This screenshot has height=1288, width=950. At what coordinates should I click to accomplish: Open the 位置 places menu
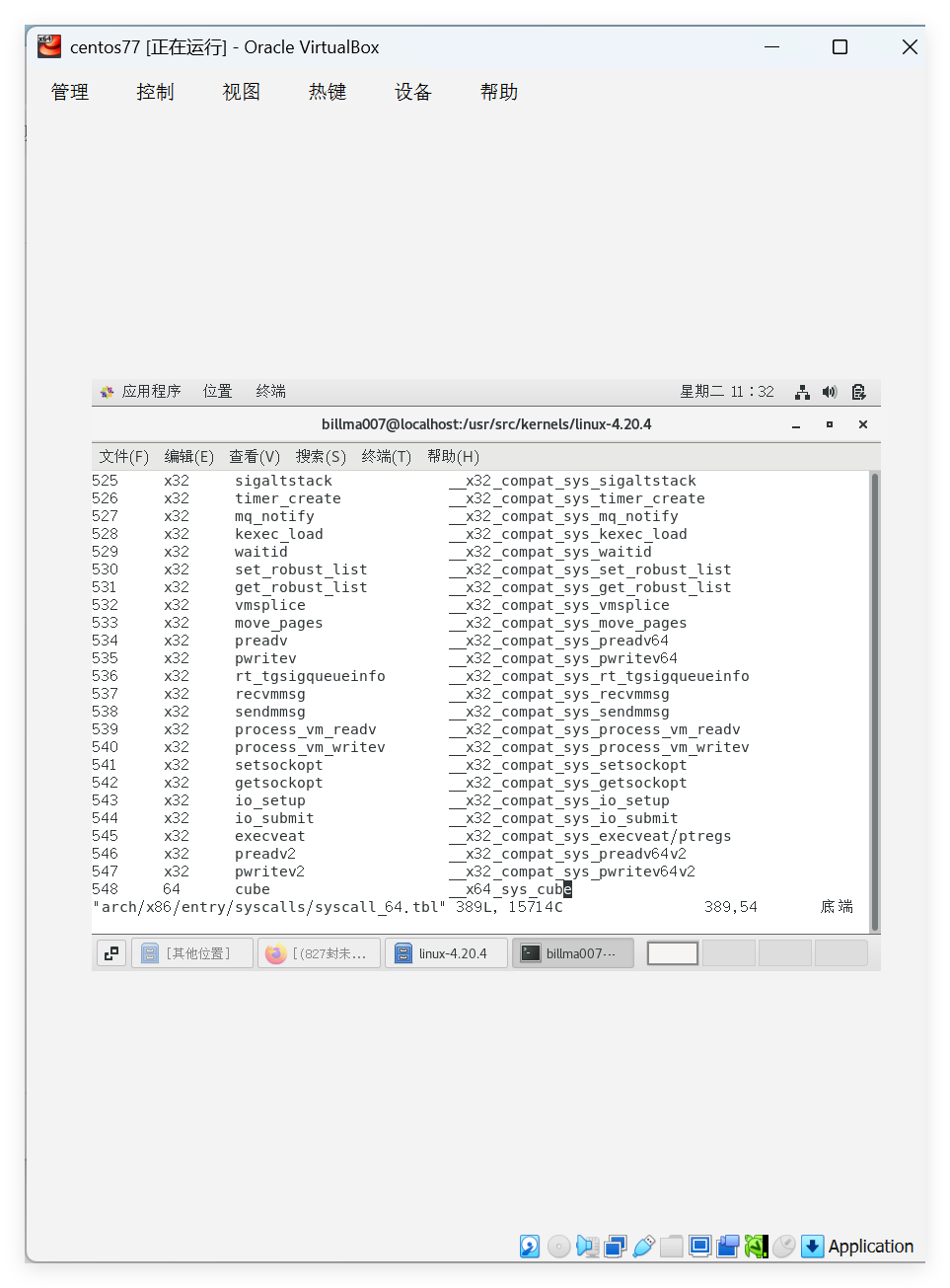click(217, 392)
